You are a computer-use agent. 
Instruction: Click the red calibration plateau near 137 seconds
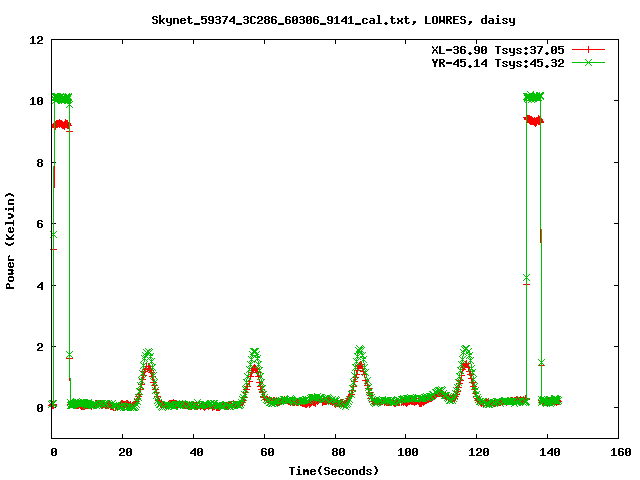[x=533, y=120]
